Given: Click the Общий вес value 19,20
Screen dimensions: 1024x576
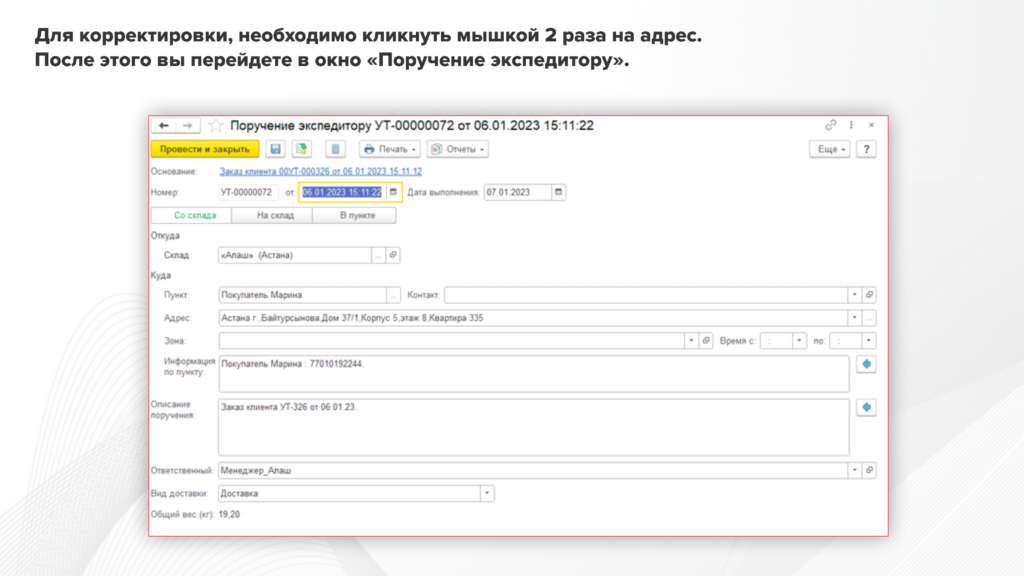Looking at the screenshot, I should coord(229,515).
